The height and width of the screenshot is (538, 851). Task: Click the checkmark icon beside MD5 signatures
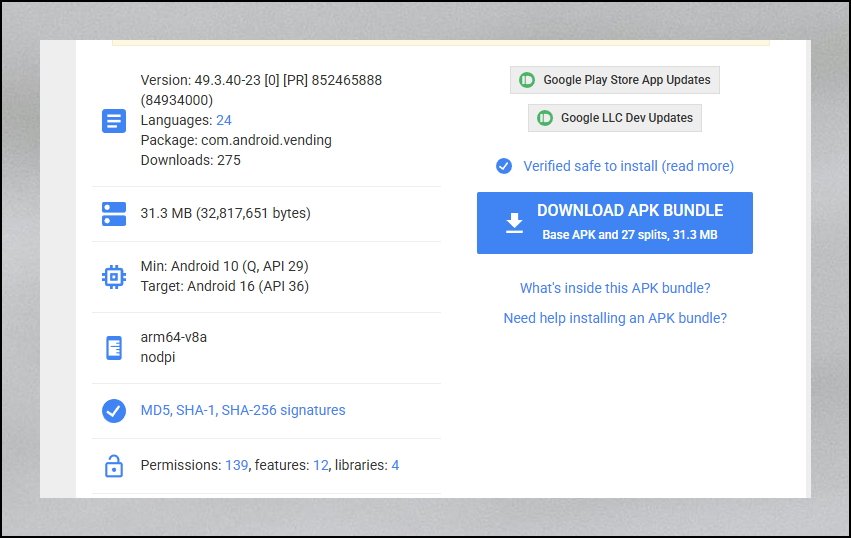pyautogui.click(x=114, y=411)
